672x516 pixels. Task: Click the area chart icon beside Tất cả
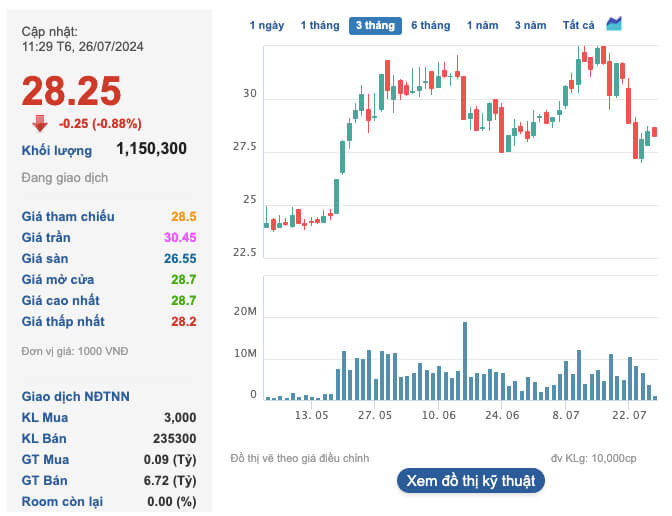pyautogui.click(x=614, y=24)
